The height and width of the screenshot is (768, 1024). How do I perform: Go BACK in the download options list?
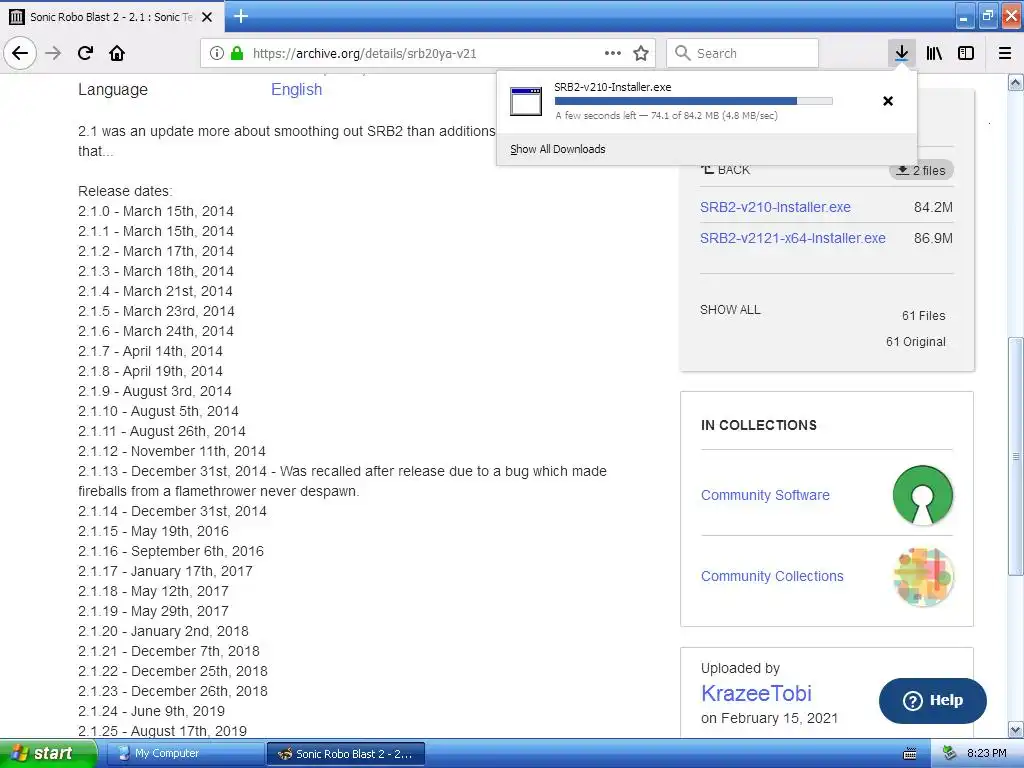(726, 170)
